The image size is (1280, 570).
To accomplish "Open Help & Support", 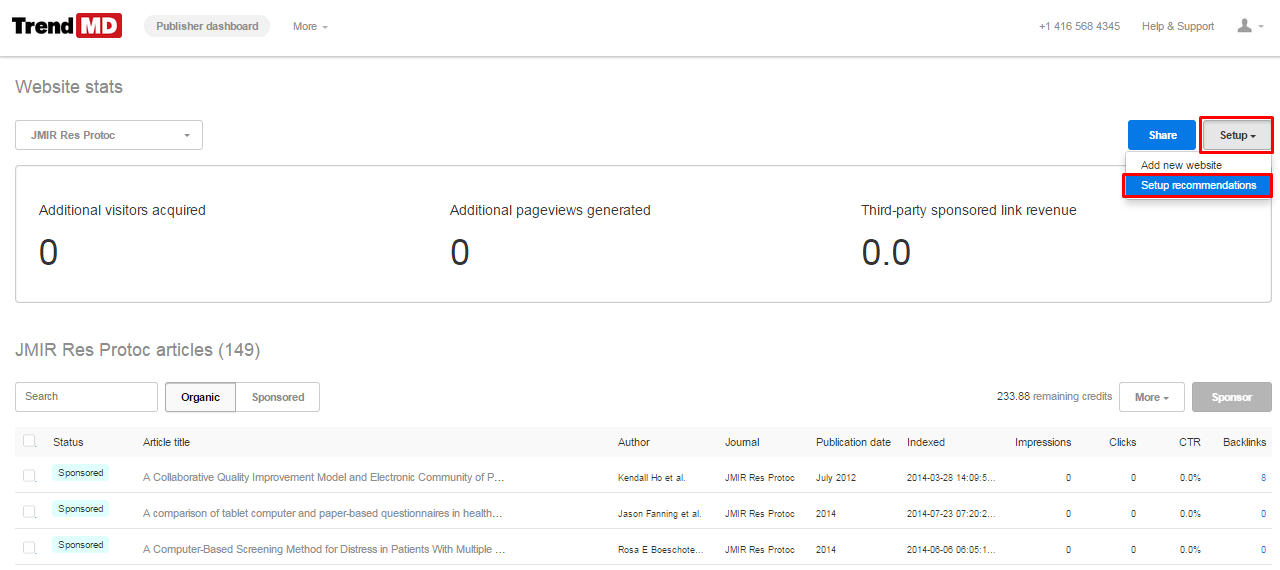I will 1178,26.
